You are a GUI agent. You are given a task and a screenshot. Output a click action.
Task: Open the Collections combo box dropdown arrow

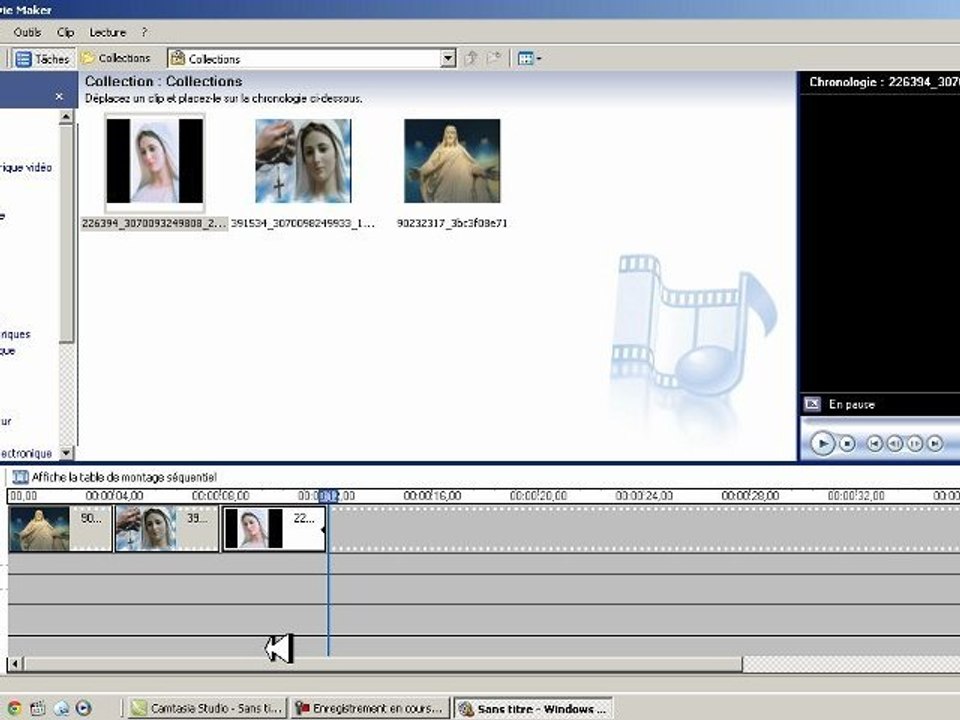tap(448, 59)
